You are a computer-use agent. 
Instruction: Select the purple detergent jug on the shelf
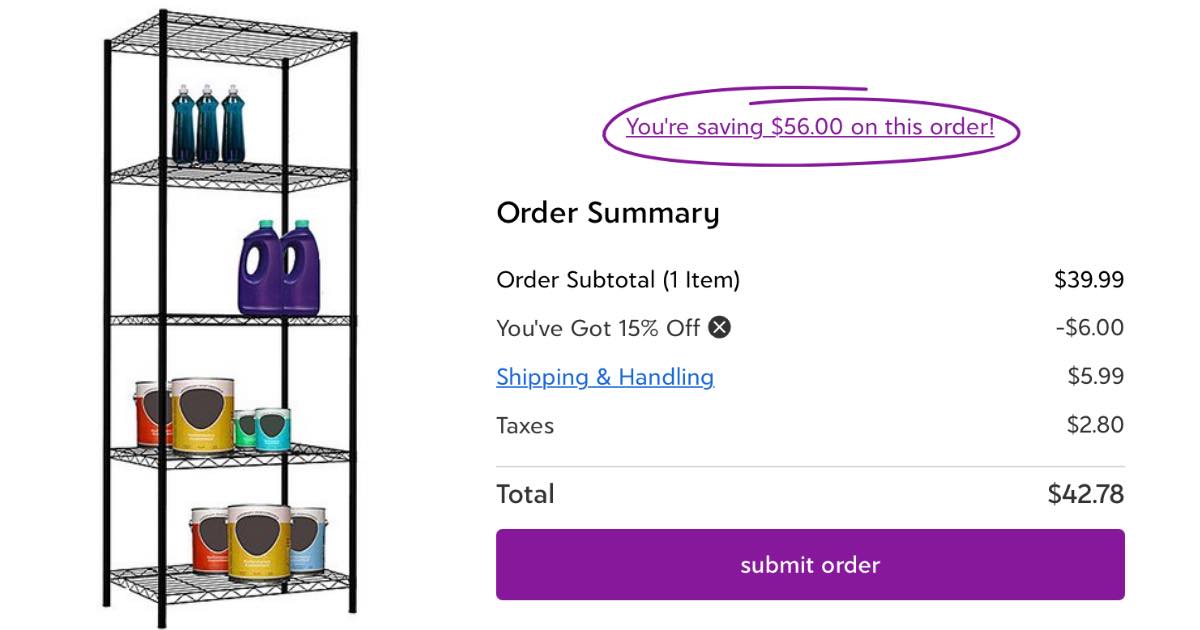278,265
